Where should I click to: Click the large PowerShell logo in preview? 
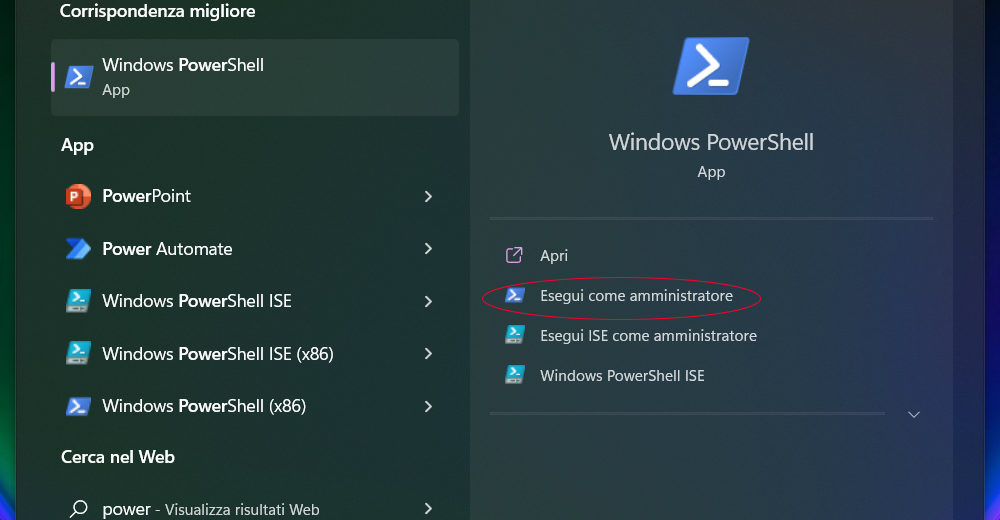coord(711,67)
